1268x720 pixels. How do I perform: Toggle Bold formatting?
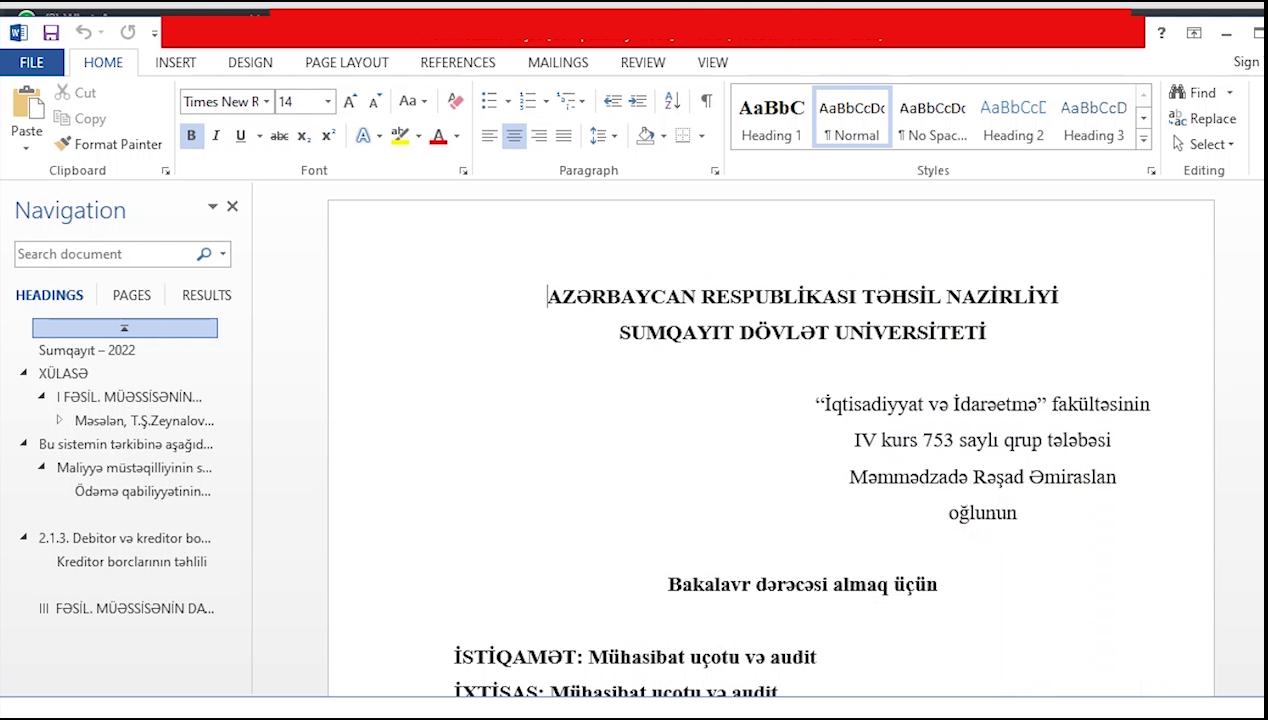191,136
